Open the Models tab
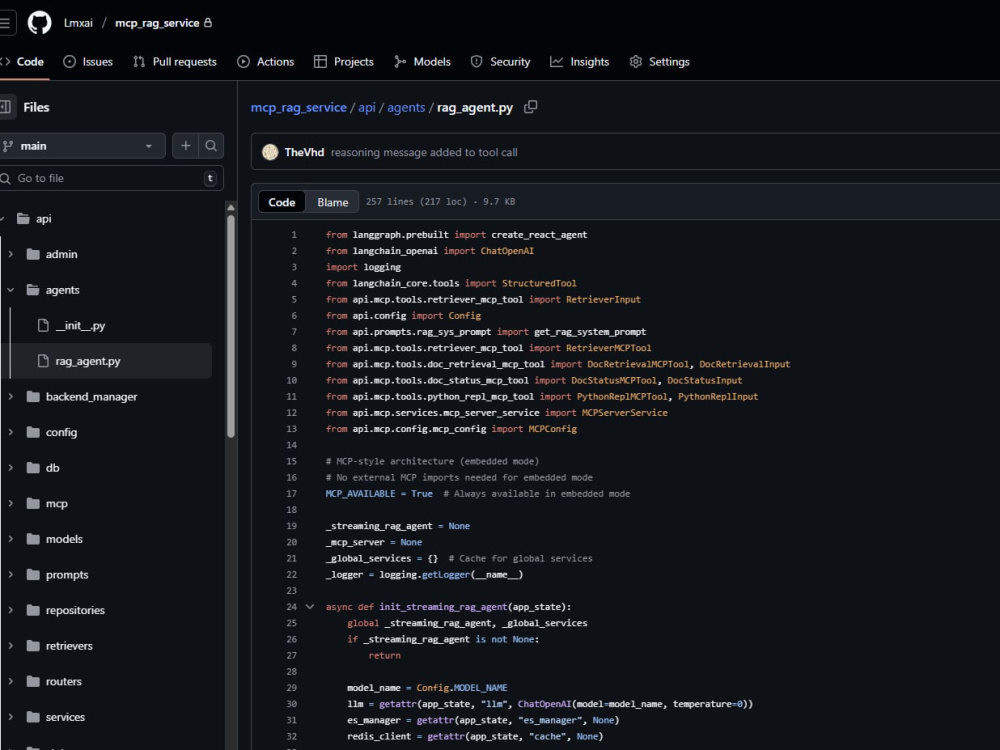This screenshot has width=1000, height=750. click(422, 62)
